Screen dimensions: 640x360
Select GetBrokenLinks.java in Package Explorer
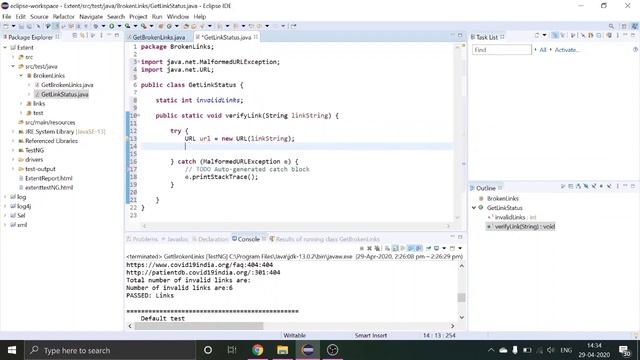[x=67, y=85]
